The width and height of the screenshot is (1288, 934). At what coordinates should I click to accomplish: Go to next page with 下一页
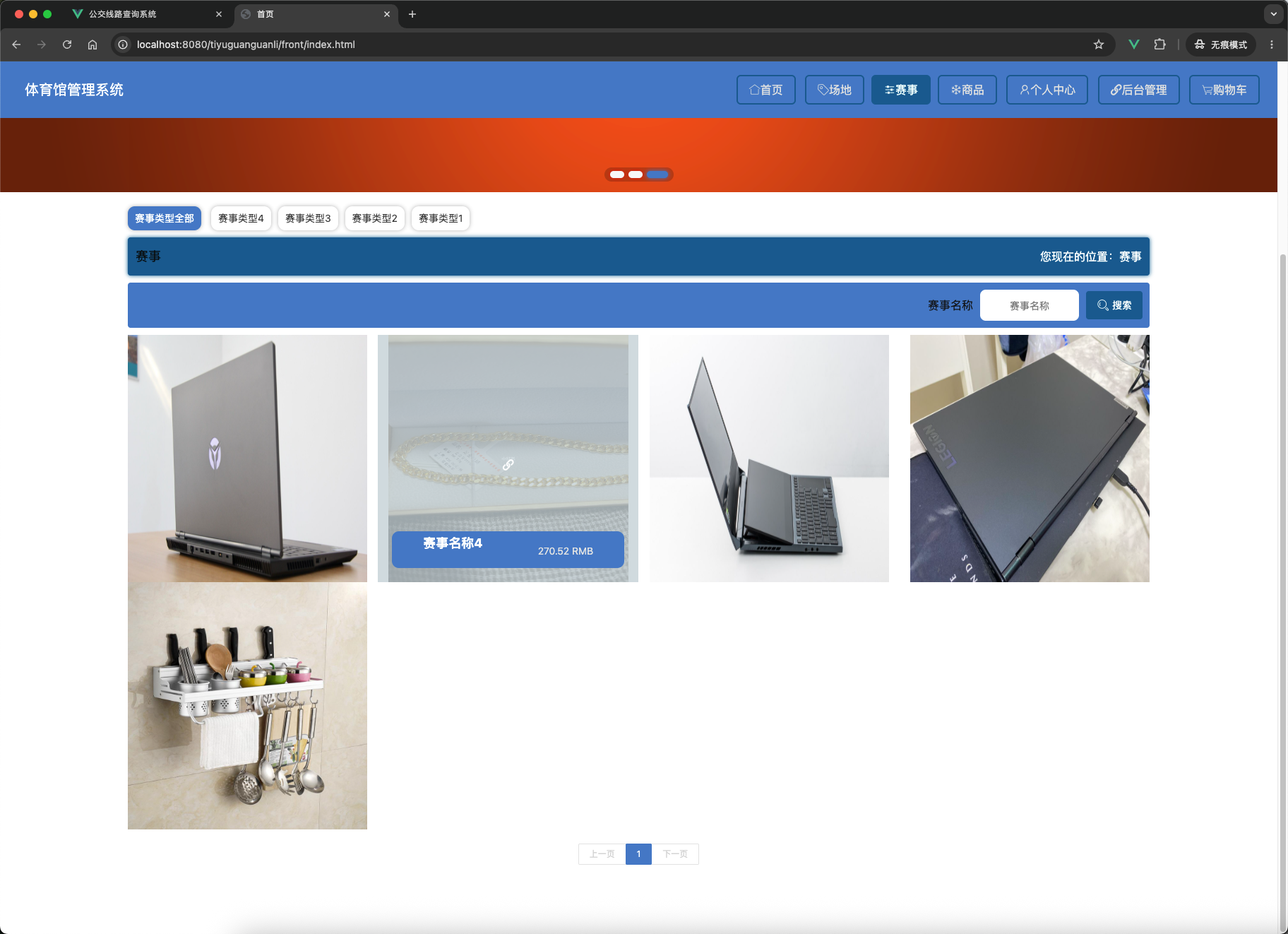click(675, 854)
